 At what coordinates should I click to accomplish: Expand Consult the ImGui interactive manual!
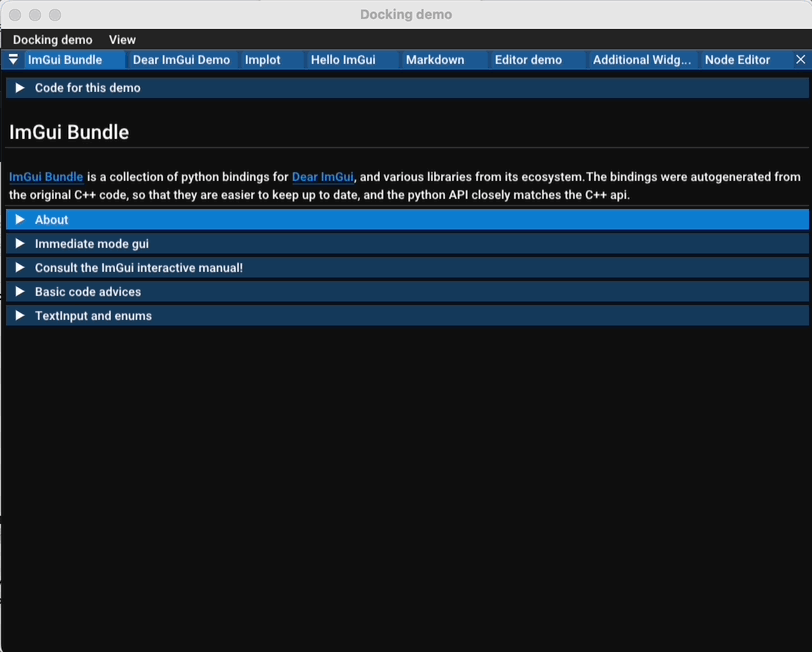pos(407,268)
